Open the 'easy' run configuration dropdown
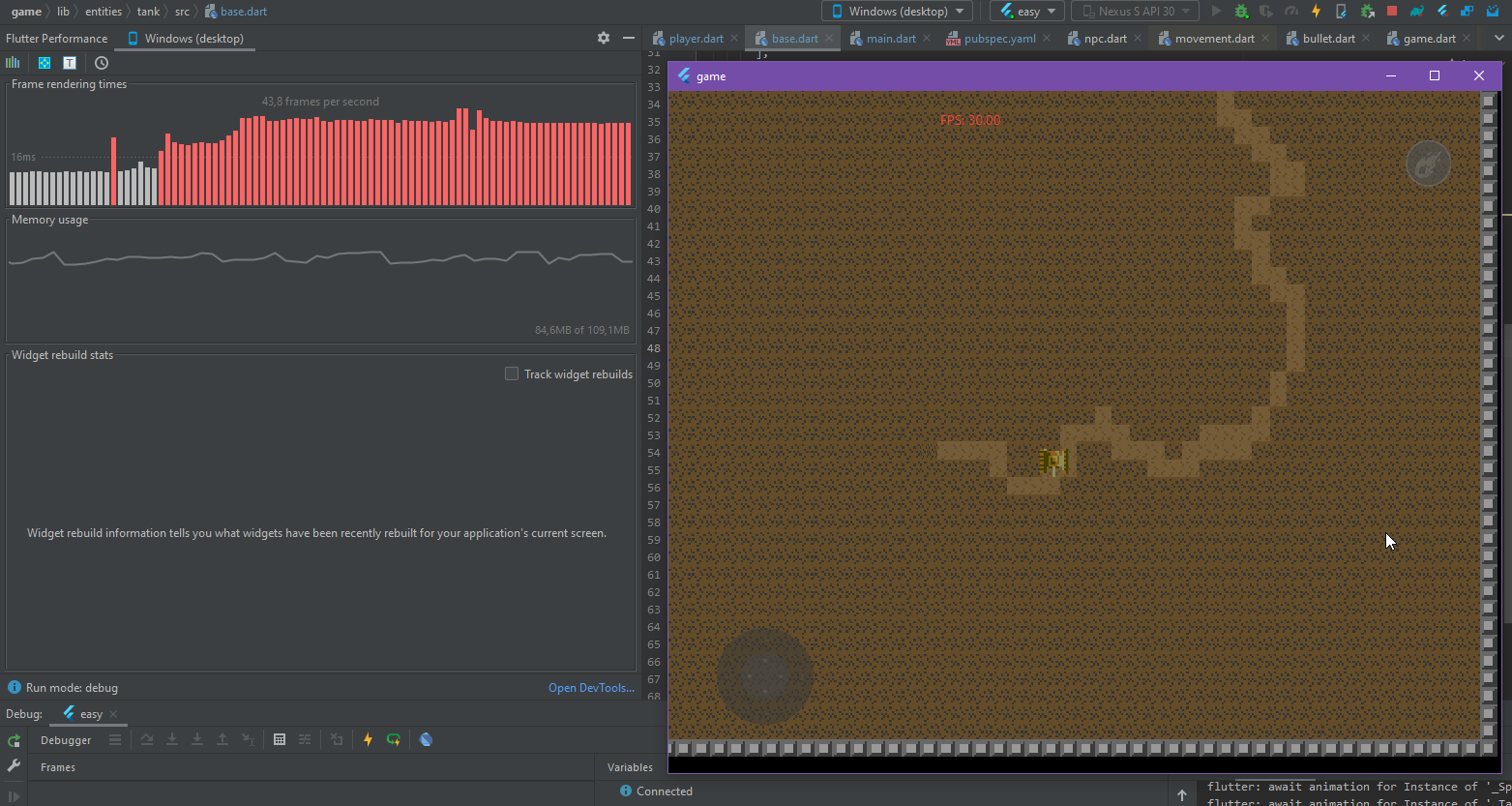1512x806 pixels. pos(1027,12)
